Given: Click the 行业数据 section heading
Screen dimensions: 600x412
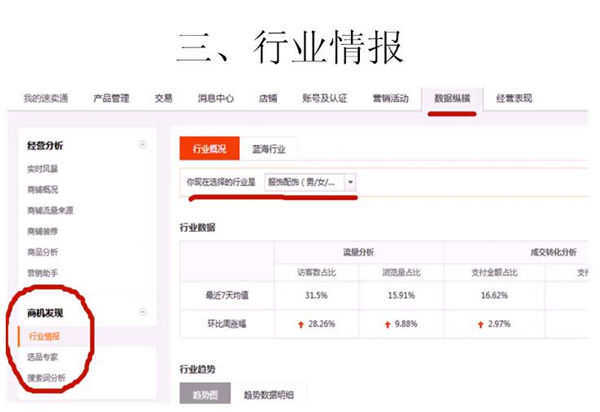Looking at the screenshot, I should pos(197,228).
